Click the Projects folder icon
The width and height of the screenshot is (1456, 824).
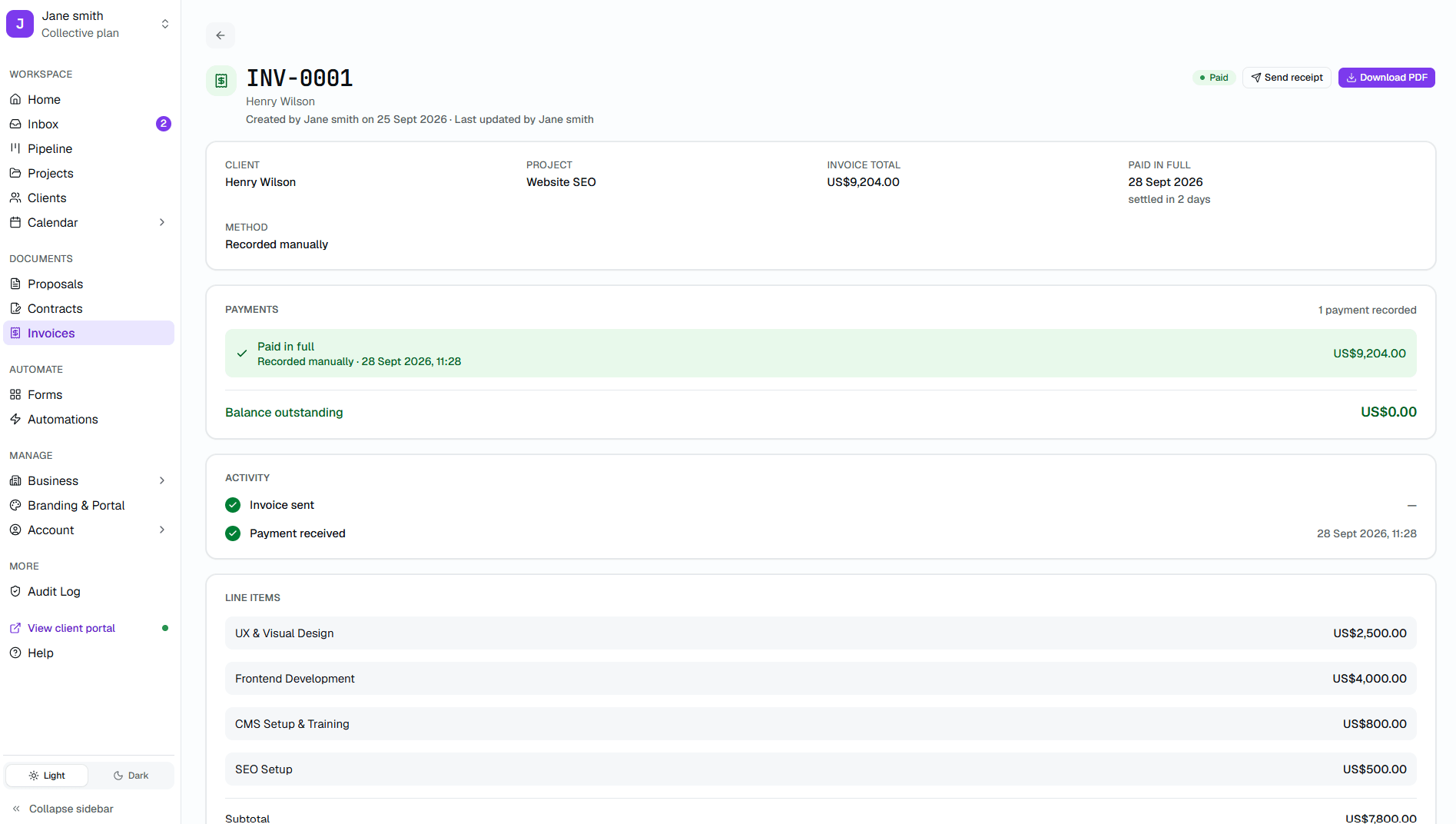point(15,173)
